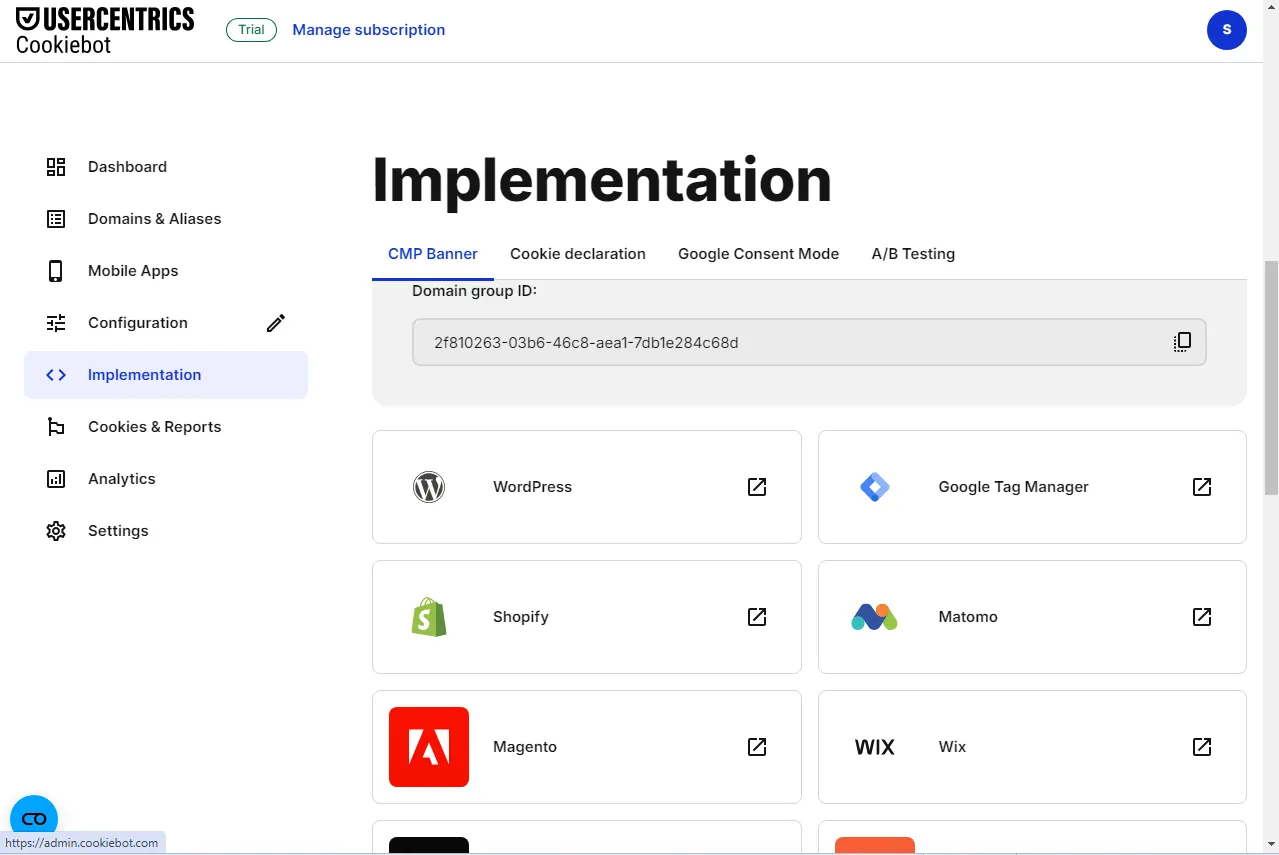
Task: Click the Dashboard grid icon
Action: 56,167
